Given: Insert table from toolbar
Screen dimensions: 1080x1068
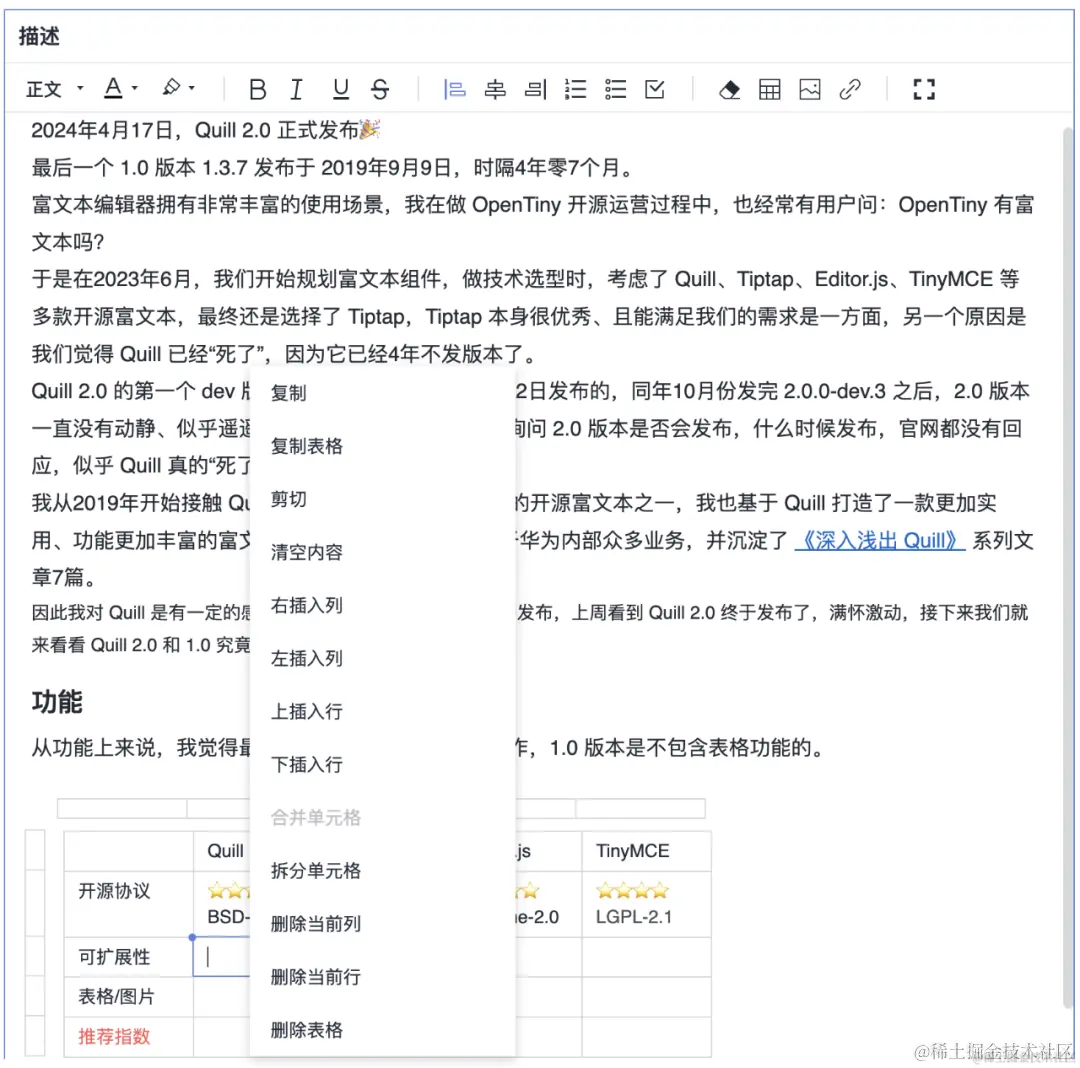Looking at the screenshot, I should point(769,90).
